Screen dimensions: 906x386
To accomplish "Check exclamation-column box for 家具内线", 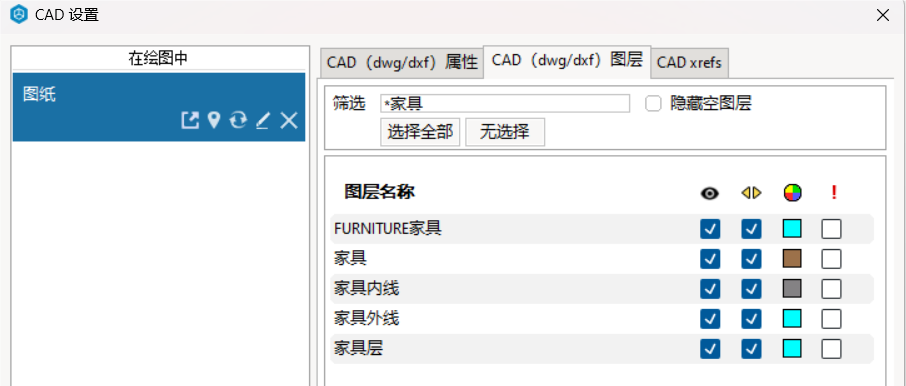I will pyautogui.click(x=831, y=288).
